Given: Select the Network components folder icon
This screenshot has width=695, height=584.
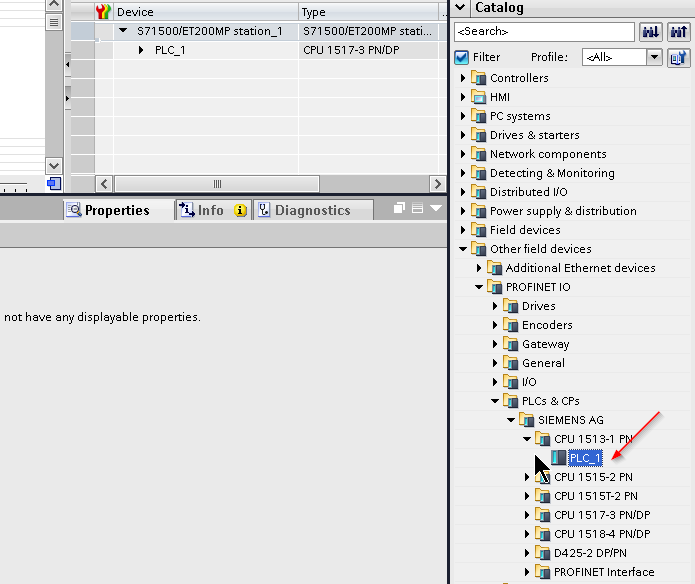Looking at the screenshot, I should click(x=479, y=154).
